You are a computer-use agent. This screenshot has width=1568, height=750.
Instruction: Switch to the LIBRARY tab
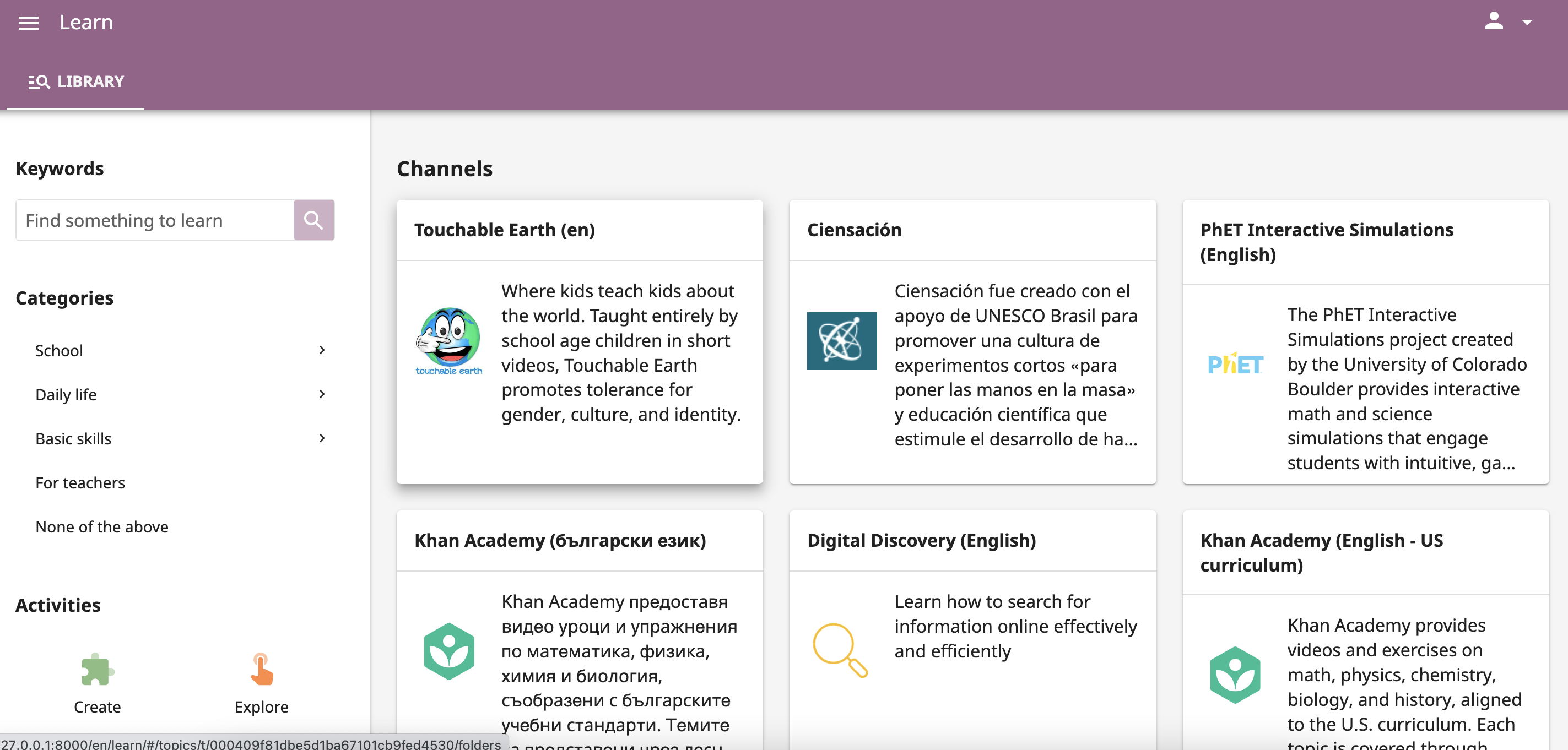click(x=75, y=81)
